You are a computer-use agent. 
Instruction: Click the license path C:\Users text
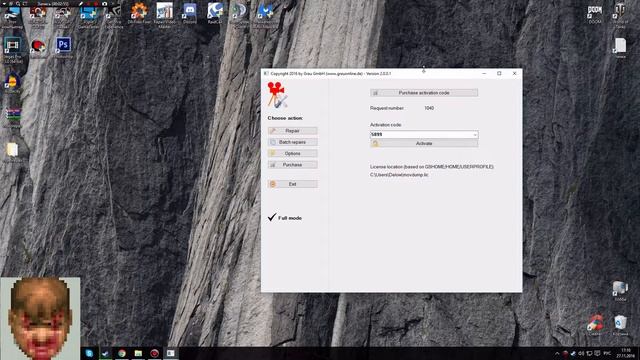(x=399, y=175)
